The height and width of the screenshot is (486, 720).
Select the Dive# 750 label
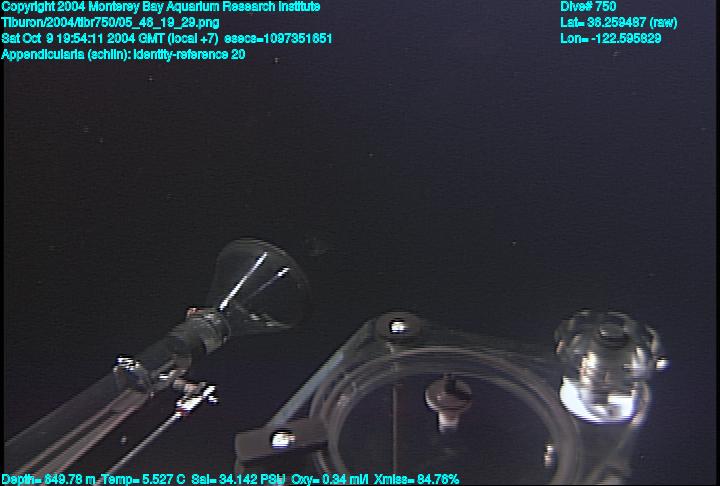tap(588, 7)
